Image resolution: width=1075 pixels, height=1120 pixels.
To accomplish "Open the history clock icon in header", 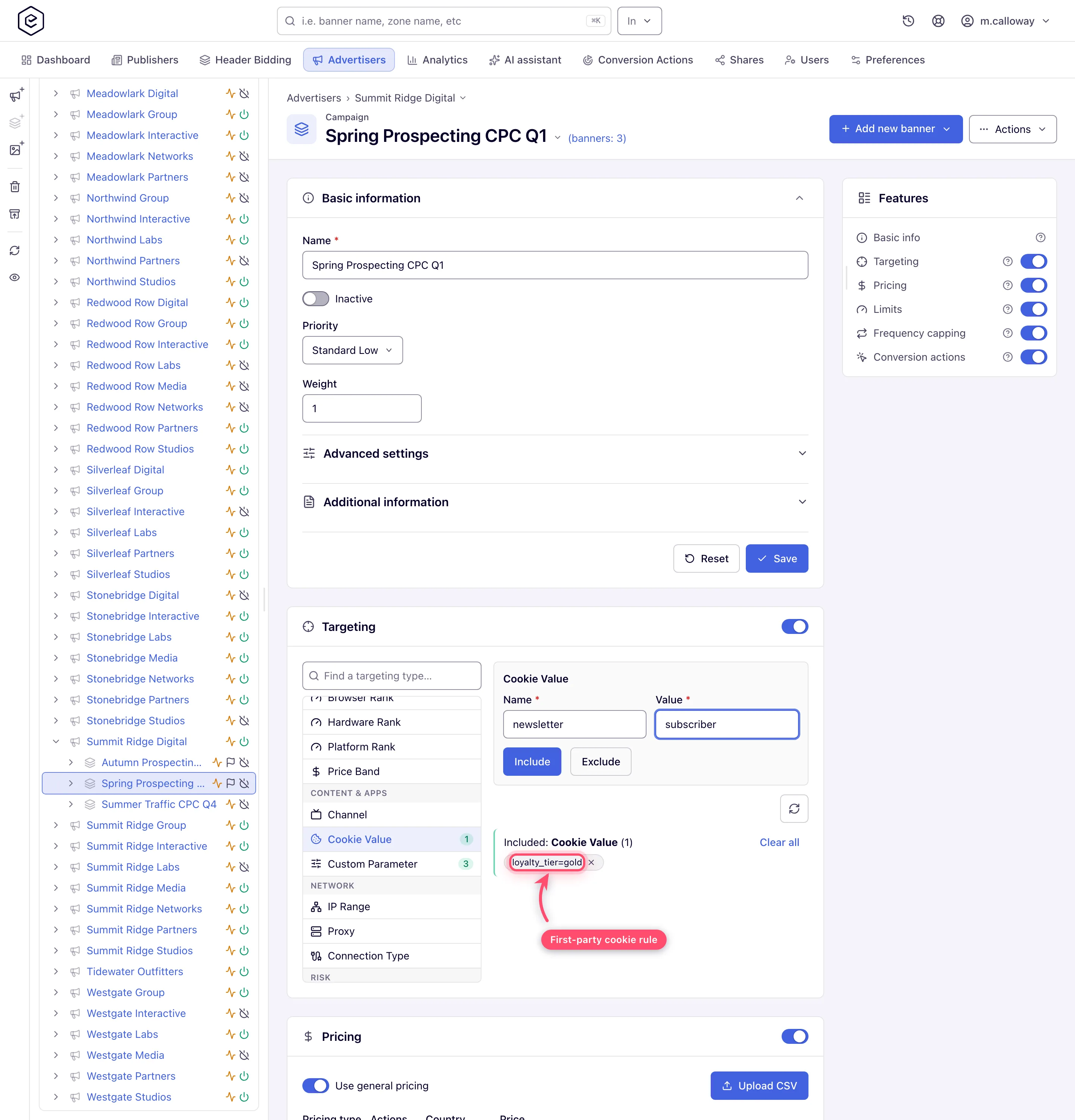I will click(x=908, y=21).
